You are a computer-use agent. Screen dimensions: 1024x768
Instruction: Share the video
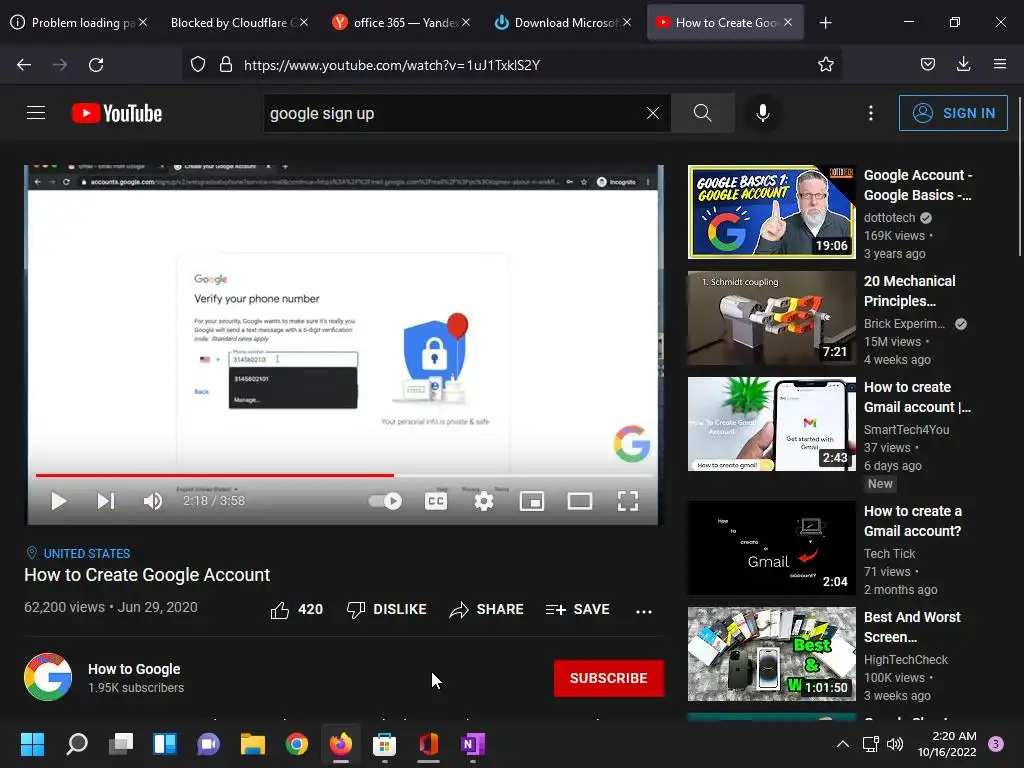point(487,610)
